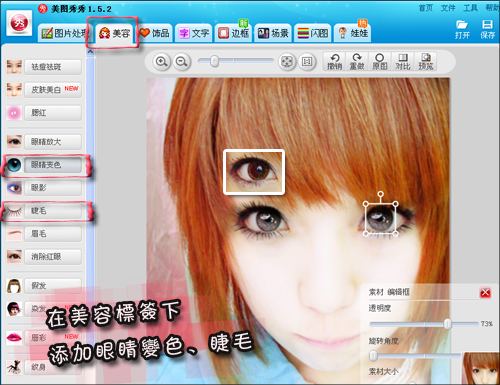Click the photo thumbnail in corner

(x=481, y=368)
